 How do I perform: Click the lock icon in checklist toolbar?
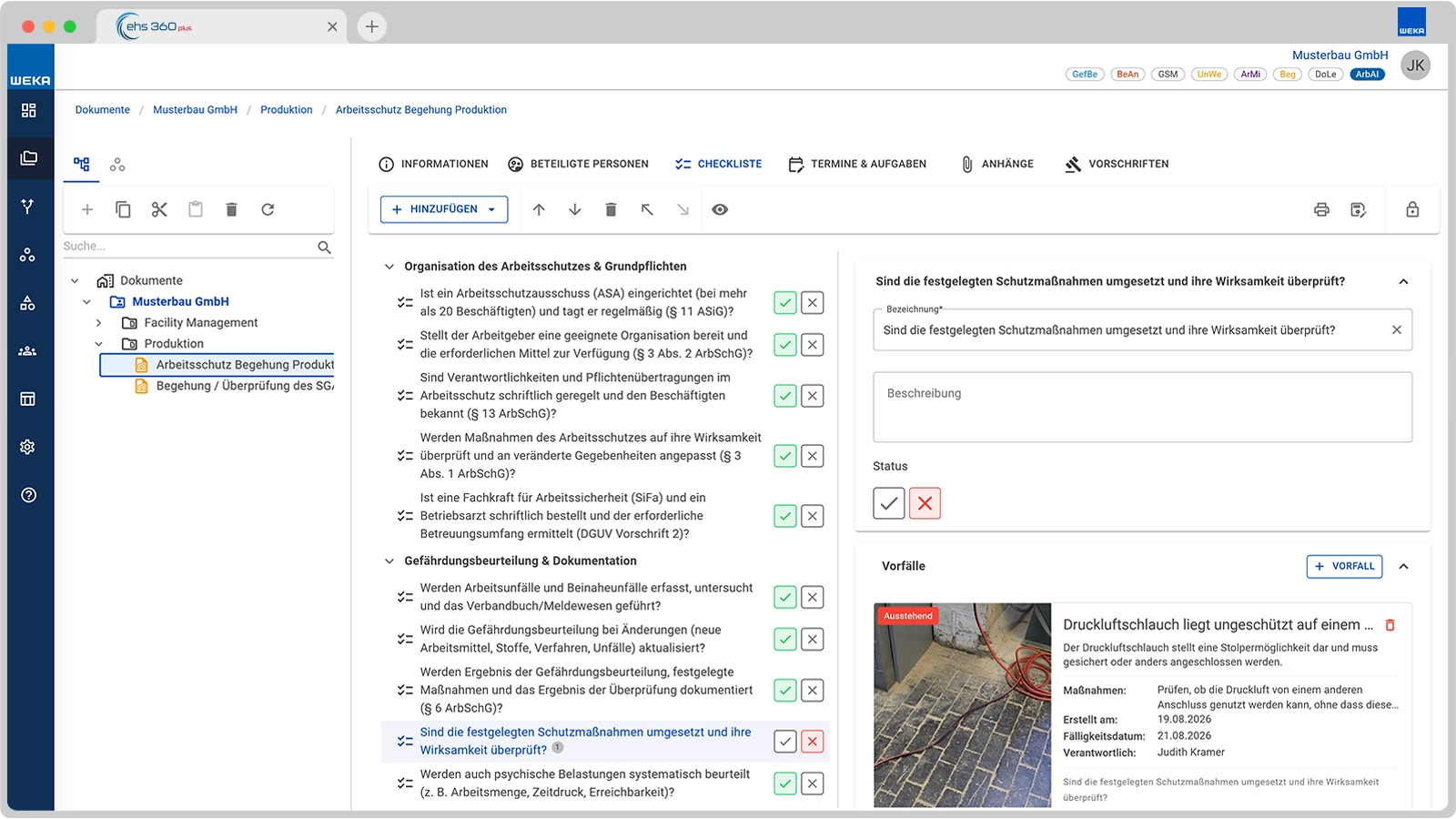(x=1412, y=209)
